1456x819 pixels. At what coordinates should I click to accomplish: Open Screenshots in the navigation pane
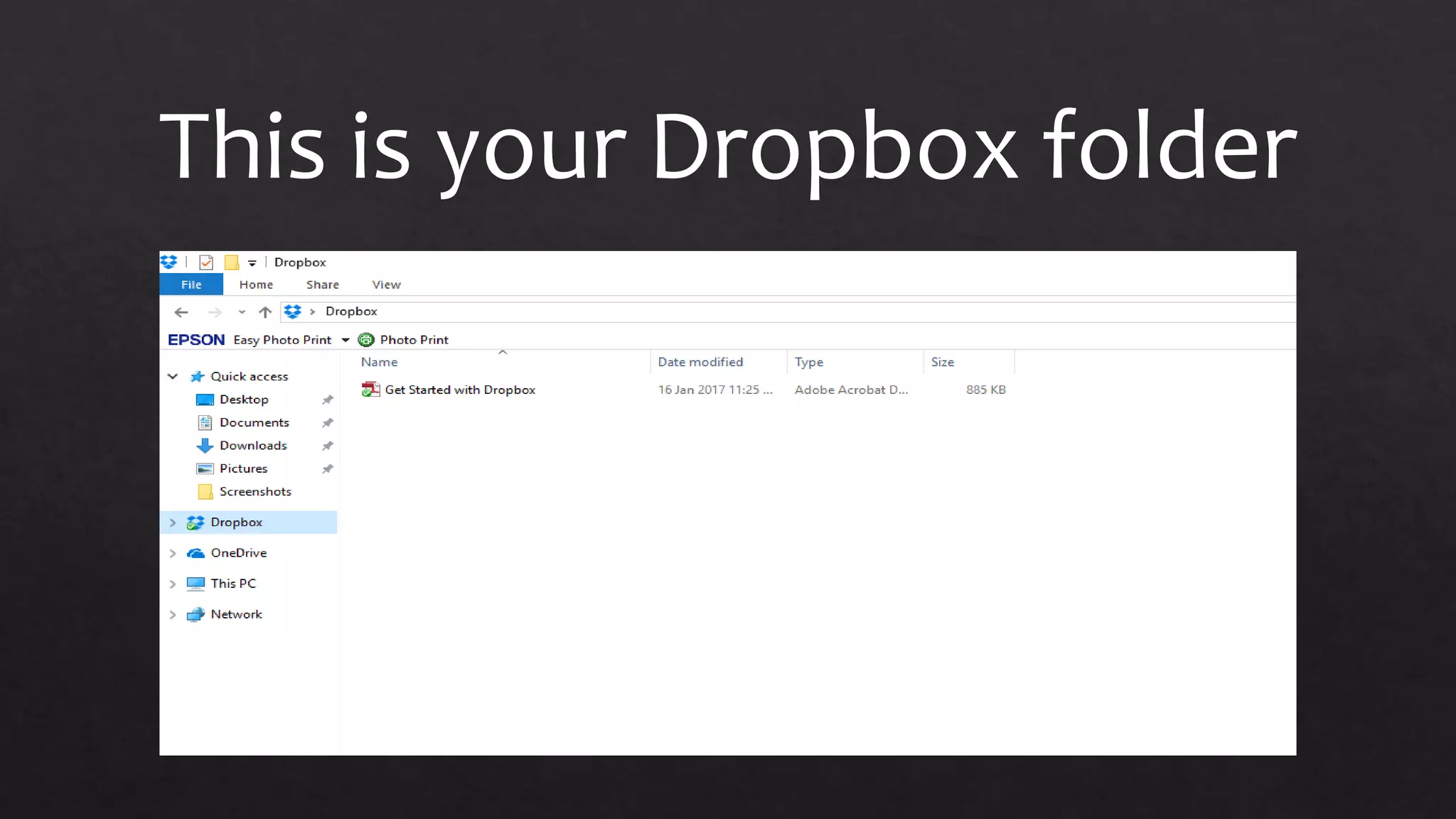tap(255, 491)
